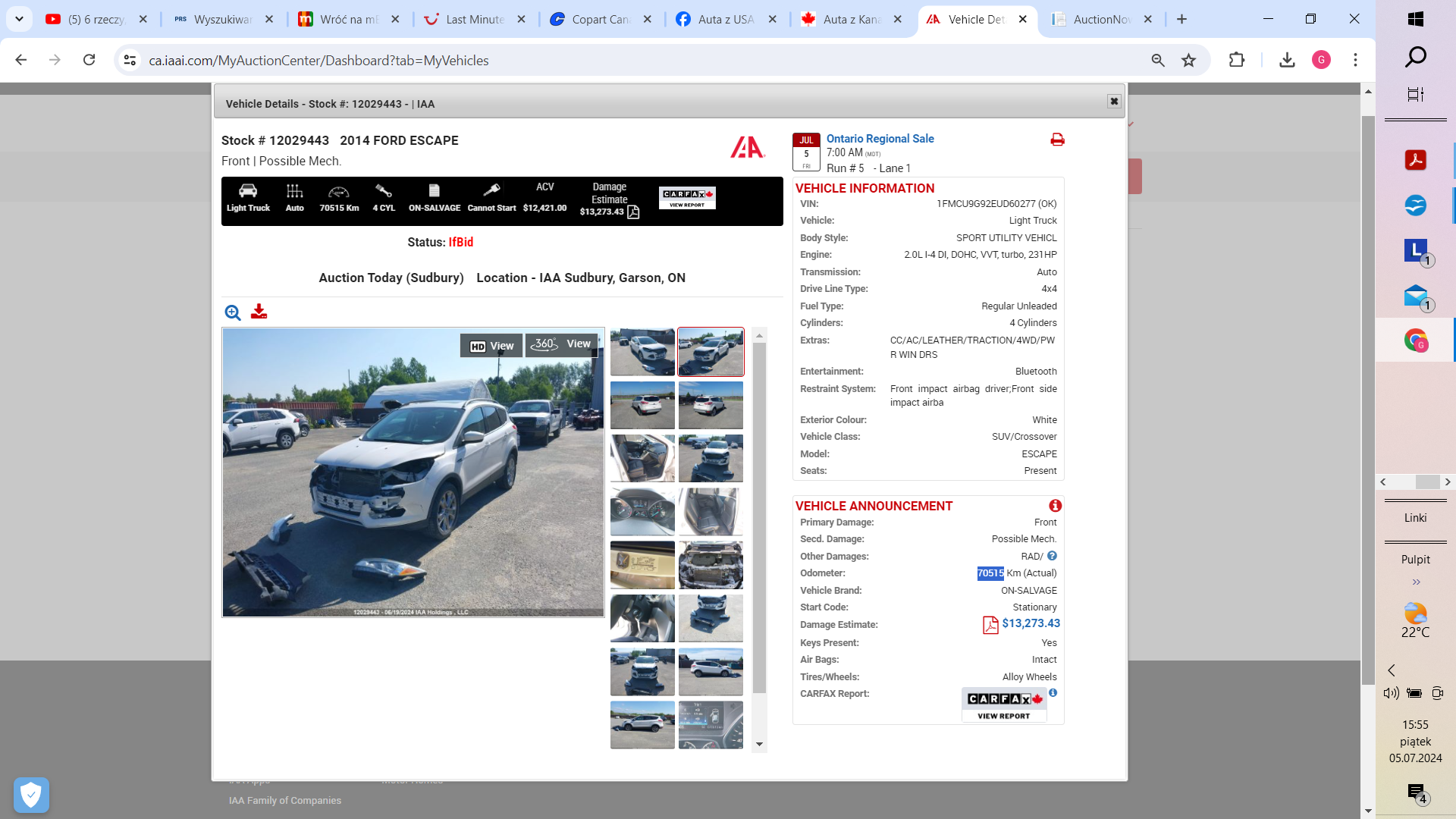
Task: Select the instrument cluster thumbnail
Action: [642, 512]
